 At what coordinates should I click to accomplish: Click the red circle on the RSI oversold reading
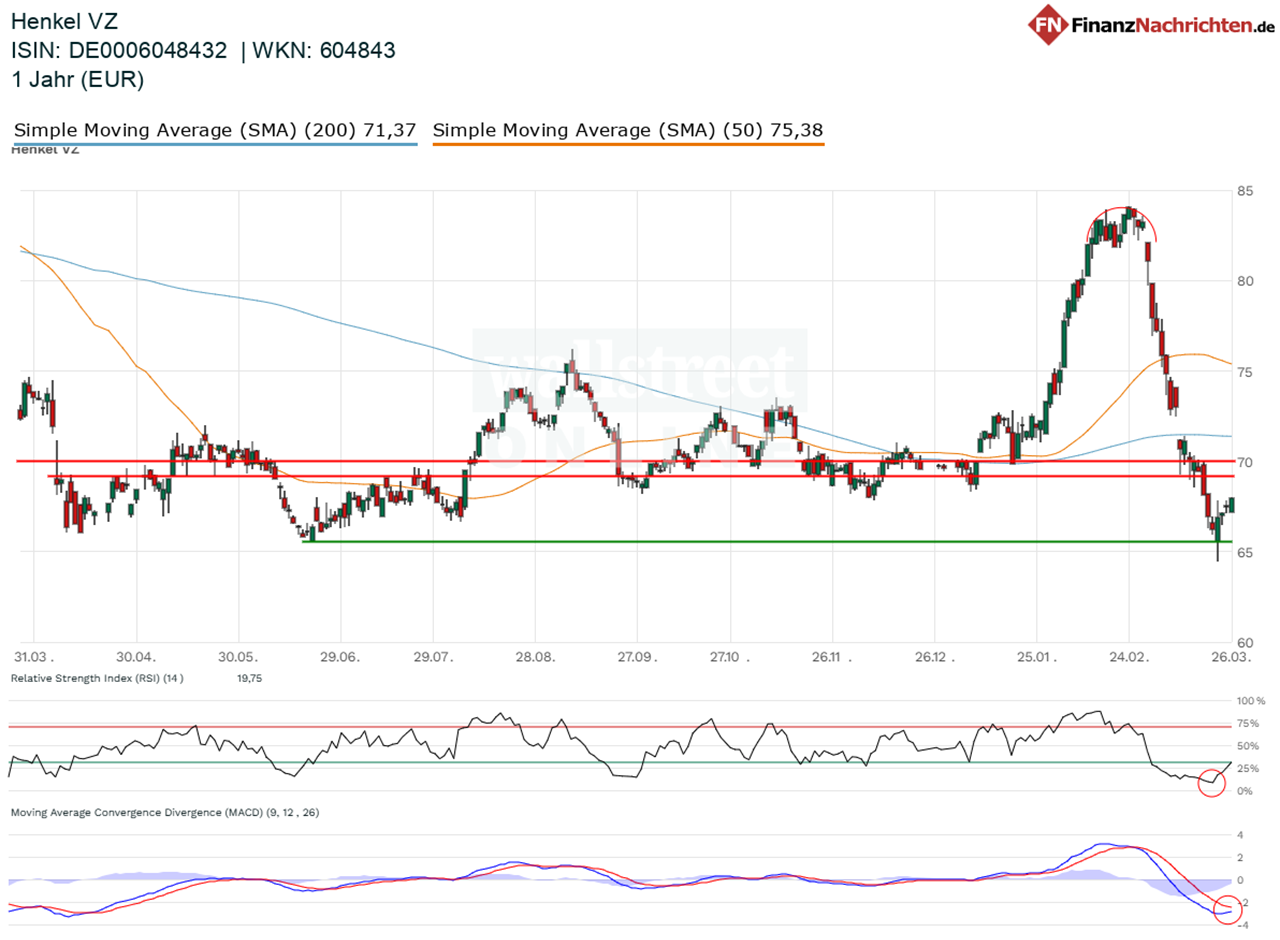click(x=1212, y=784)
